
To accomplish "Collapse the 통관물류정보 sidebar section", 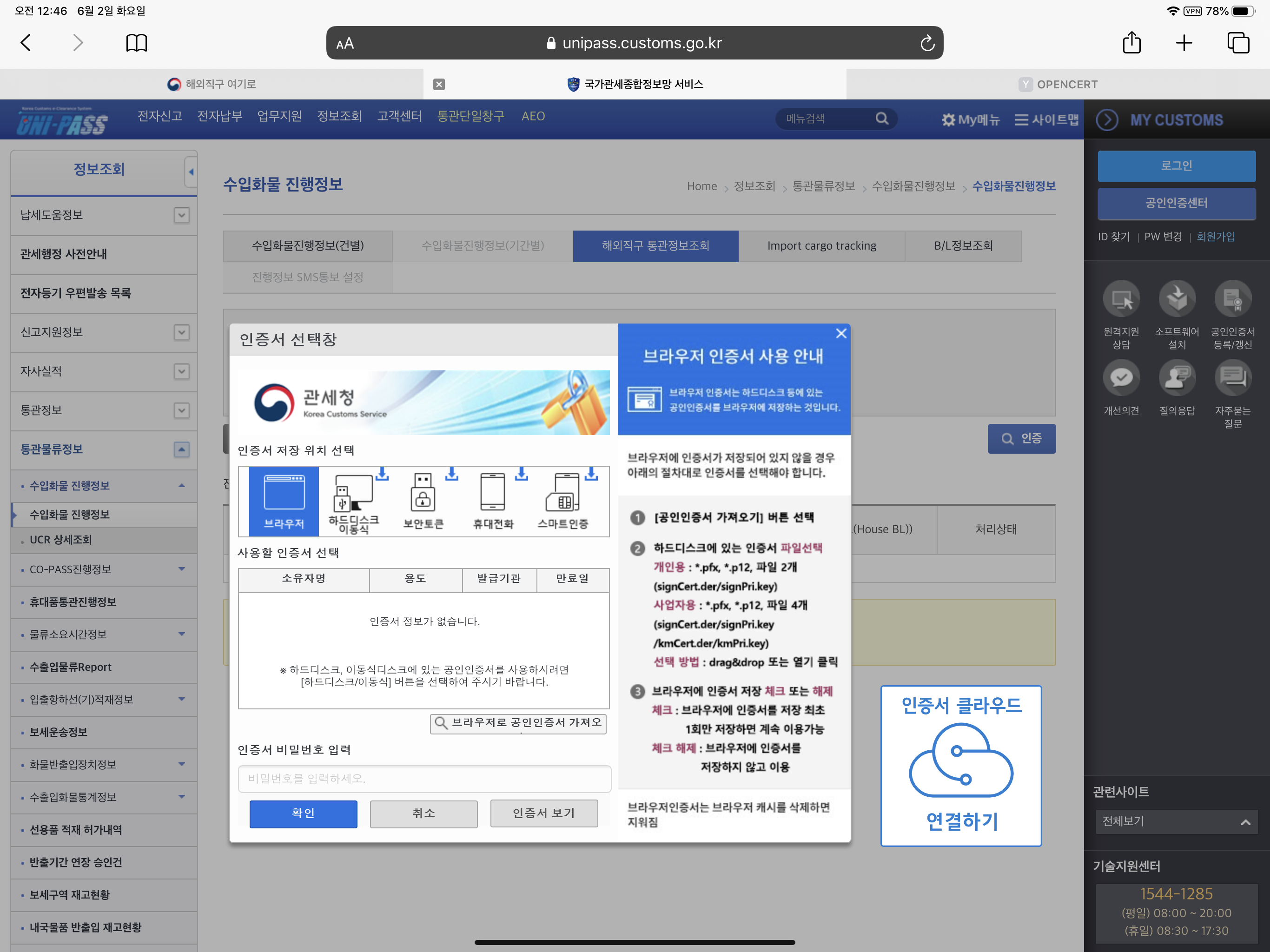I will (x=181, y=450).
